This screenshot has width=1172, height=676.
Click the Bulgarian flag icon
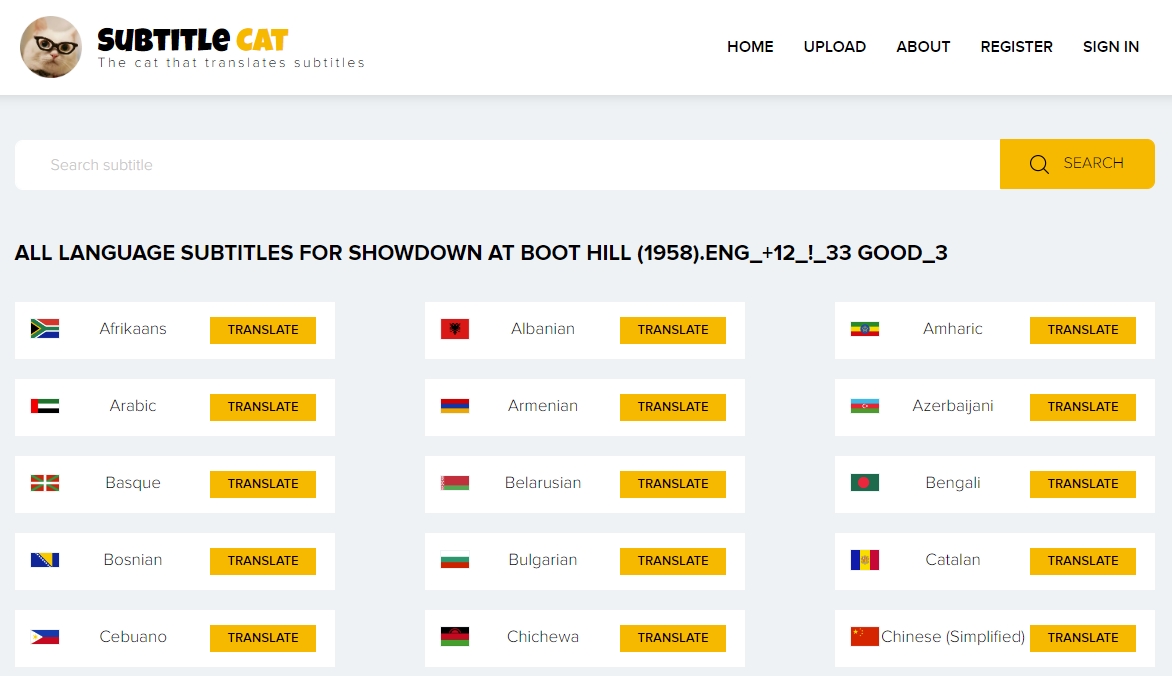pos(454,560)
